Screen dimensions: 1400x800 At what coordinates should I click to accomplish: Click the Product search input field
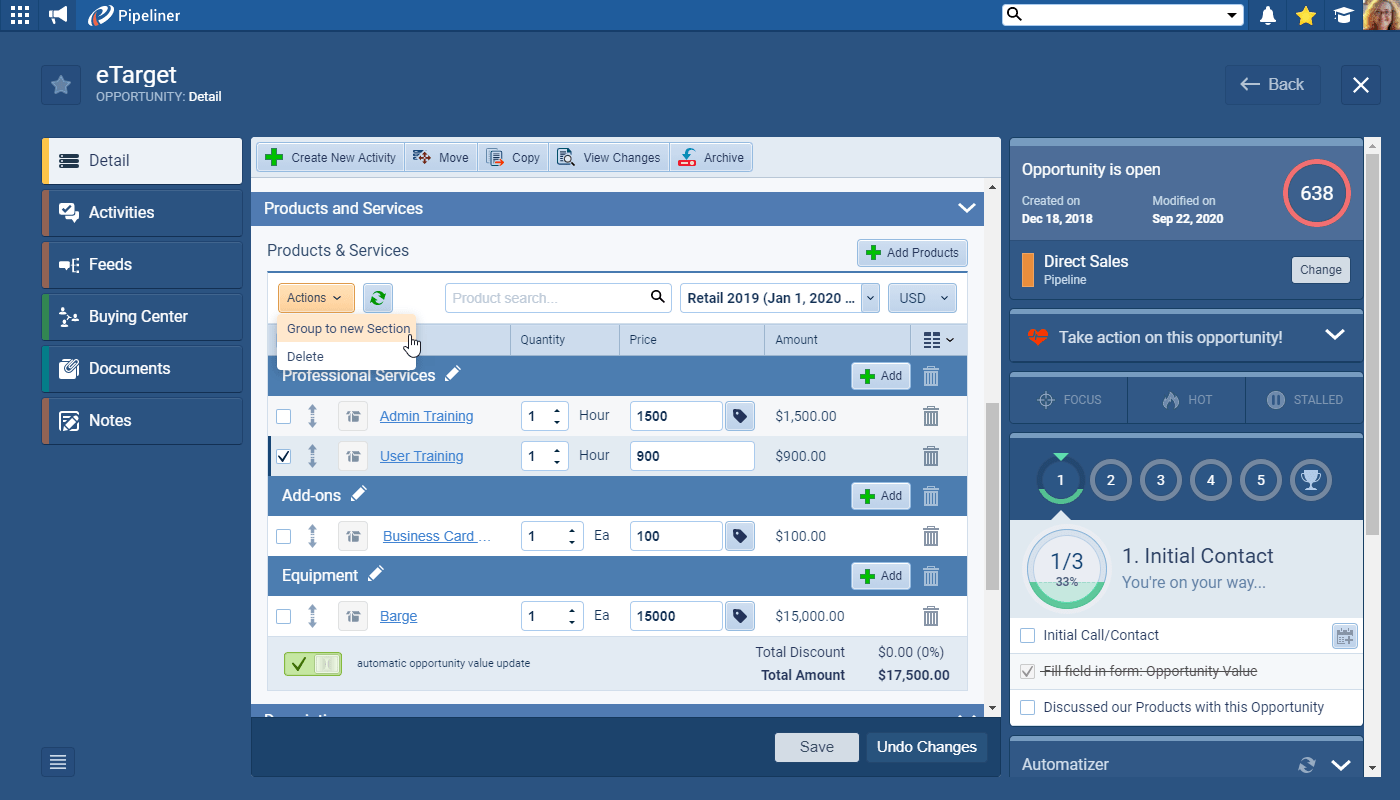pos(548,298)
